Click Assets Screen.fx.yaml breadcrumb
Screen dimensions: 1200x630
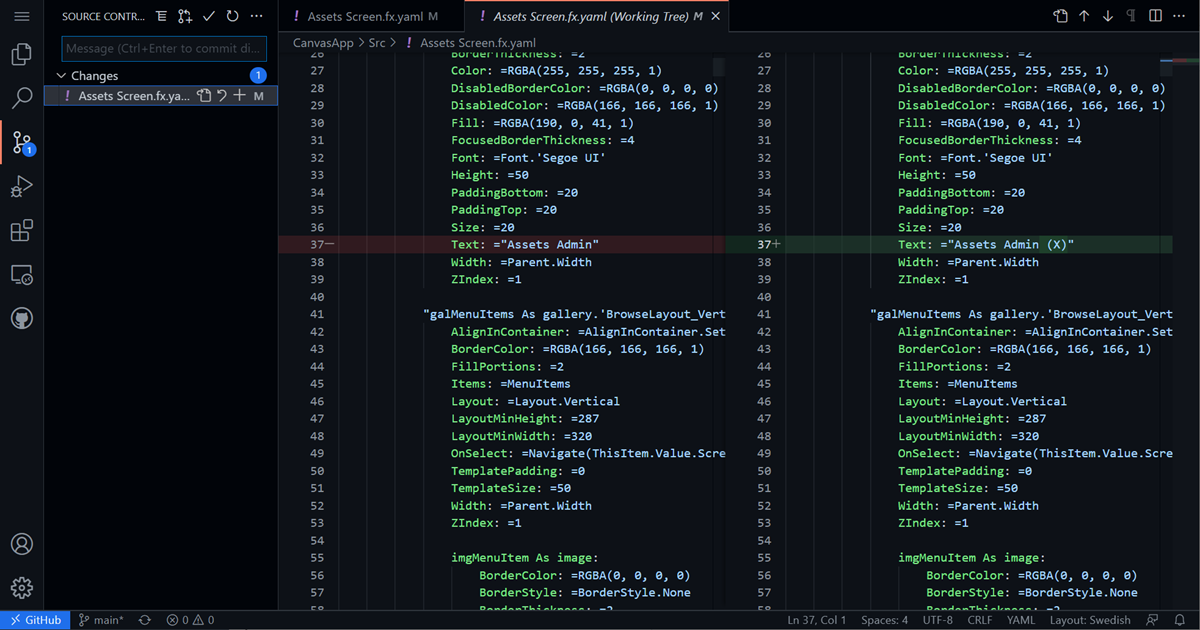477,43
